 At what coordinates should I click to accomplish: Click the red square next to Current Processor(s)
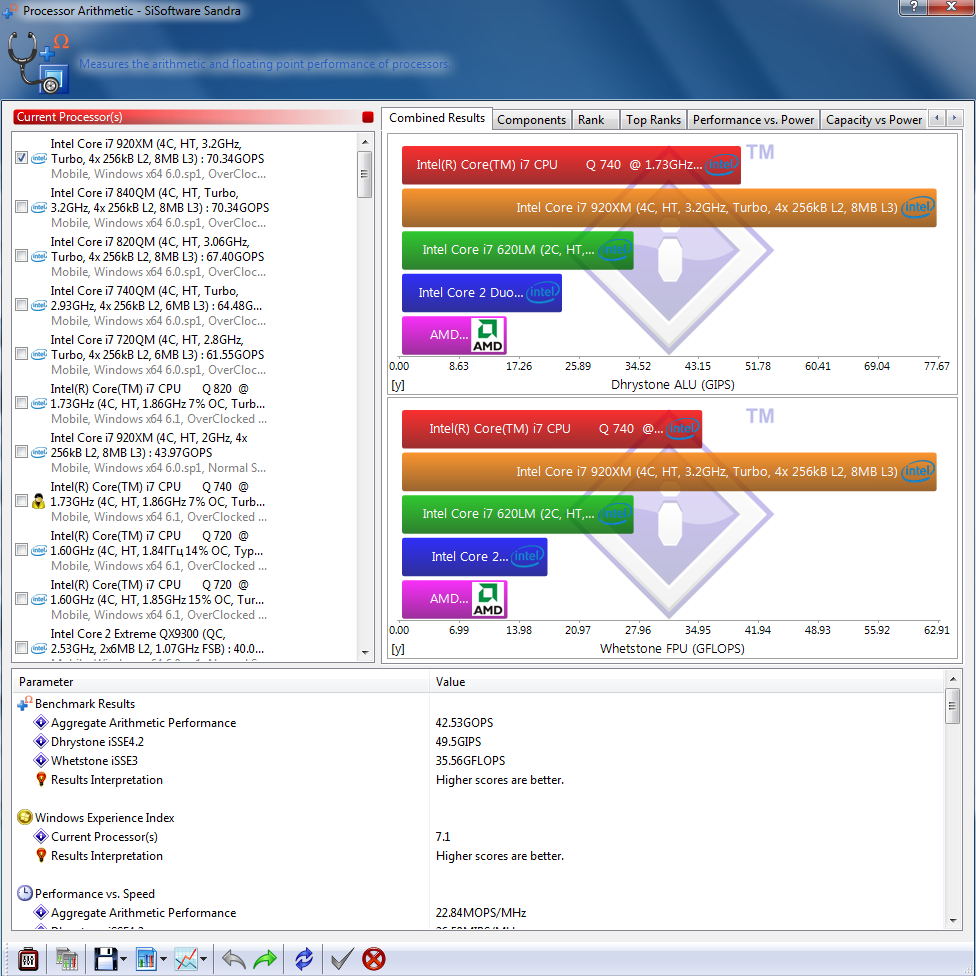click(x=368, y=117)
